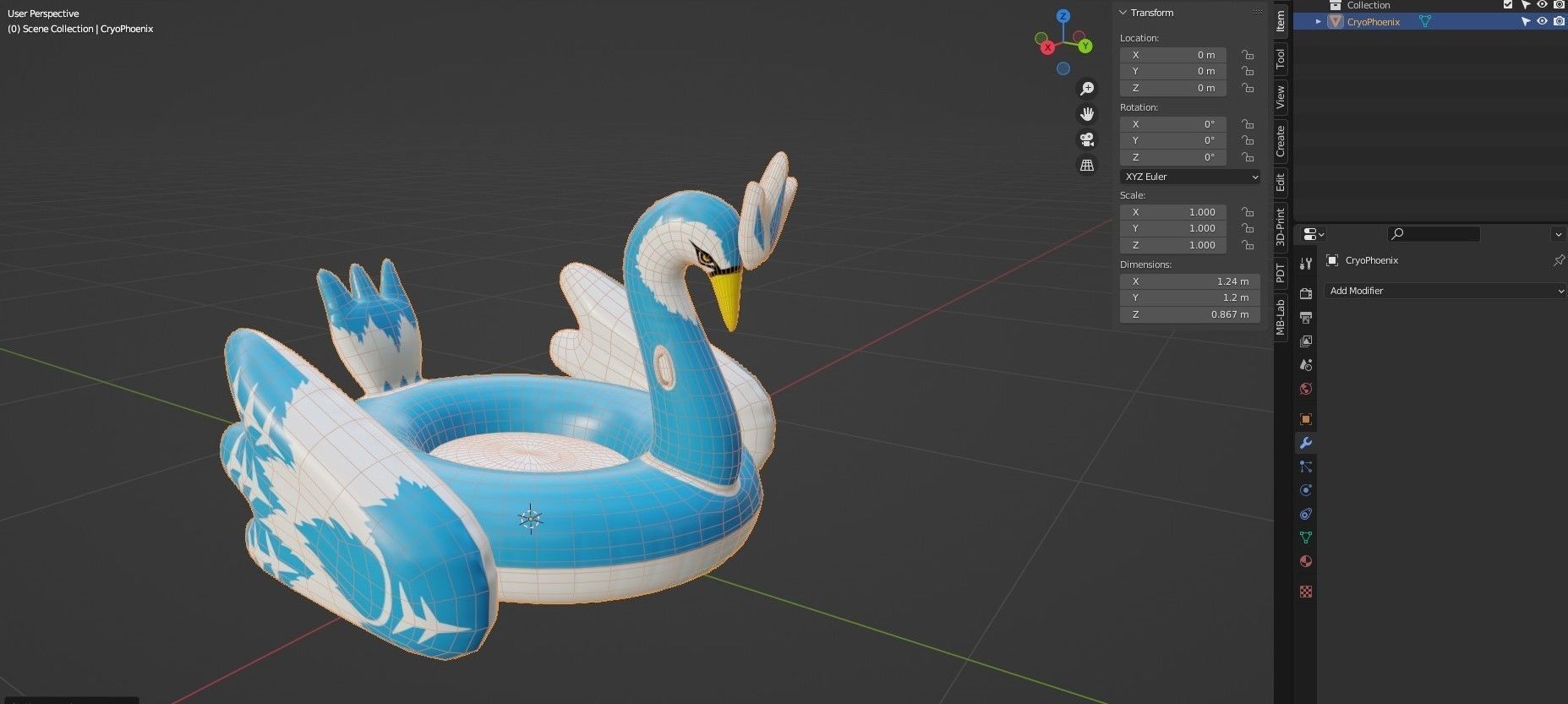Select the Modifier properties wrench tab

point(1306,443)
